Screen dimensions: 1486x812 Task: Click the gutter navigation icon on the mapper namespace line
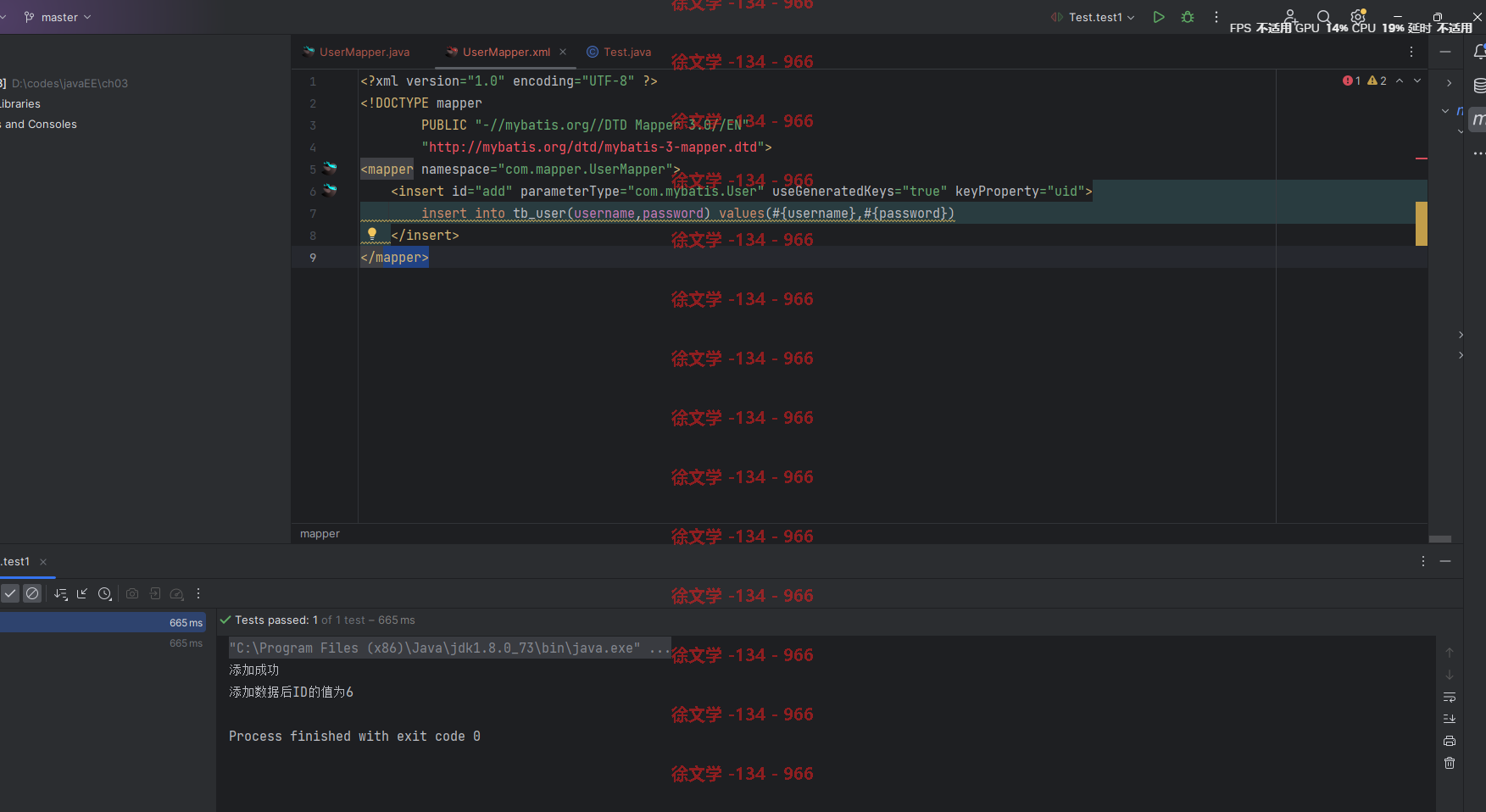330,169
